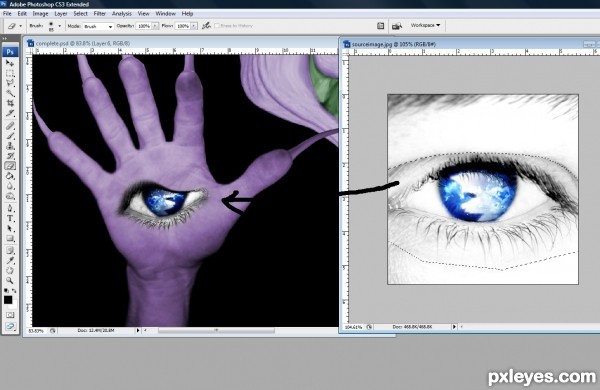Select the Magic Wand tool
Screen dimensions: 600x390
[10, 93]
